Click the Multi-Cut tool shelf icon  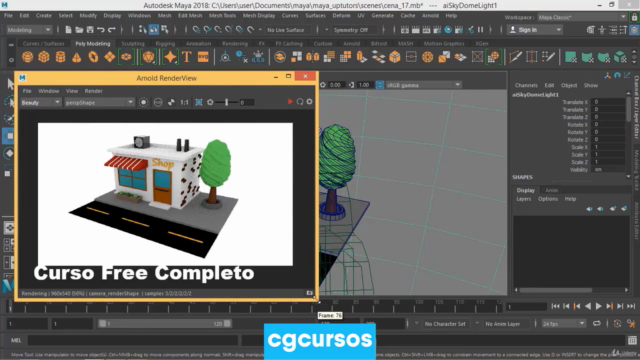516,57
